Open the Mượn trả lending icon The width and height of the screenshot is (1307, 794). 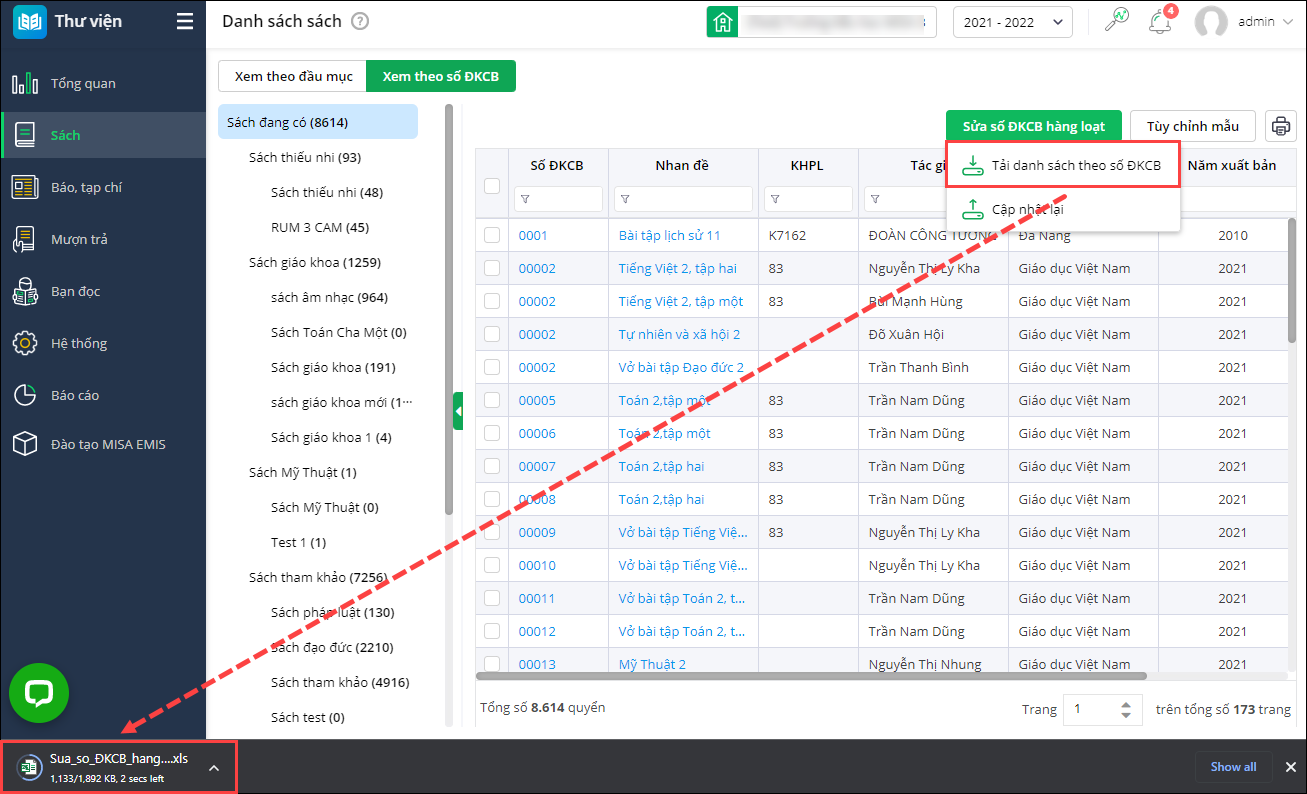[25, 239]
